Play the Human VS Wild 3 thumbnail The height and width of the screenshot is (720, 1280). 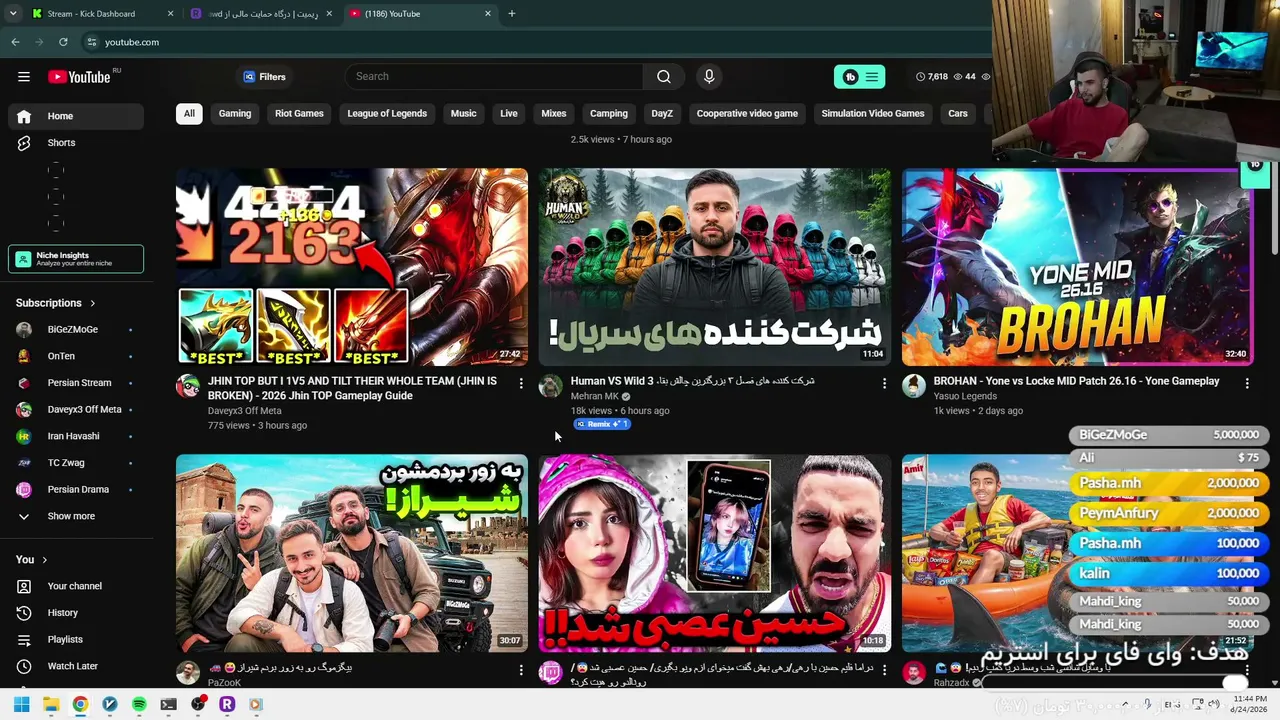coord(715,267)
